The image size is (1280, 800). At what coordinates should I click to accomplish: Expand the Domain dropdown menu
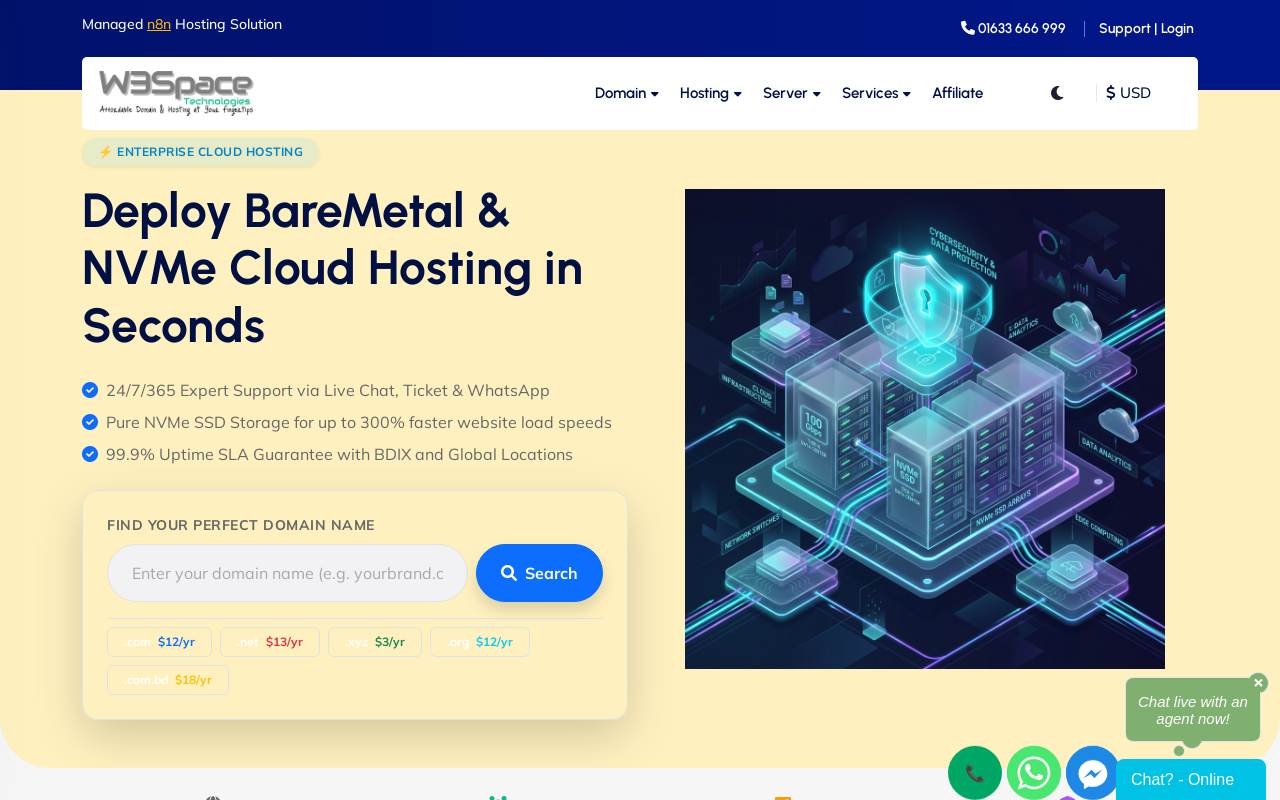(x=627, y=93)
